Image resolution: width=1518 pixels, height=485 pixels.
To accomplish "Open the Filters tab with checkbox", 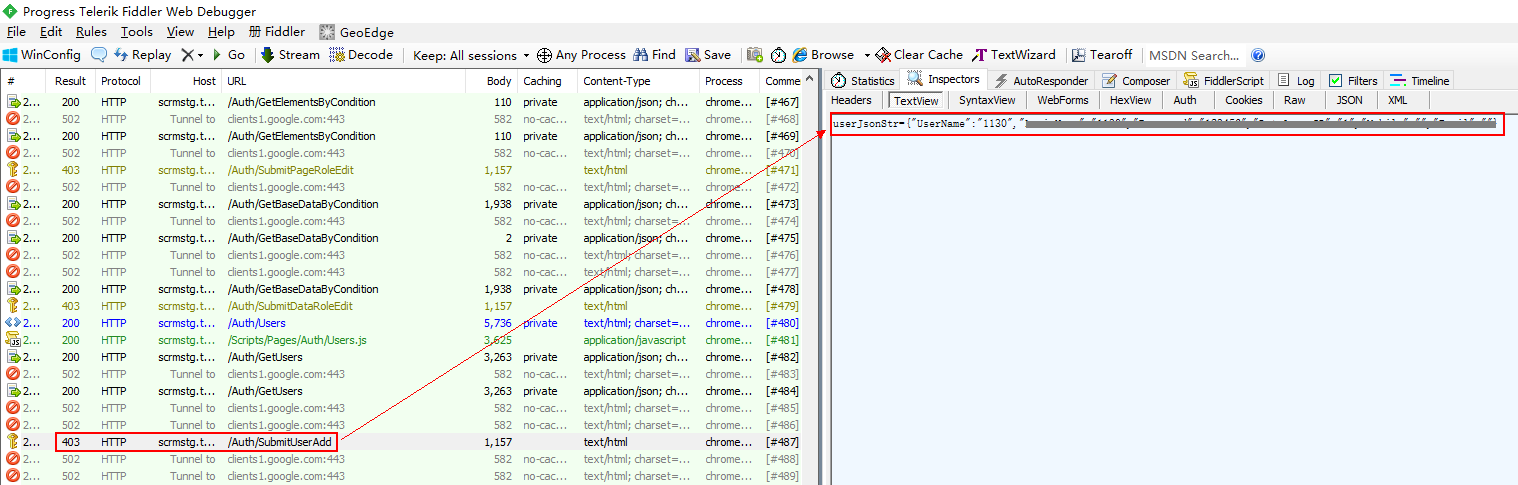I will click(x=1352, y=80).
